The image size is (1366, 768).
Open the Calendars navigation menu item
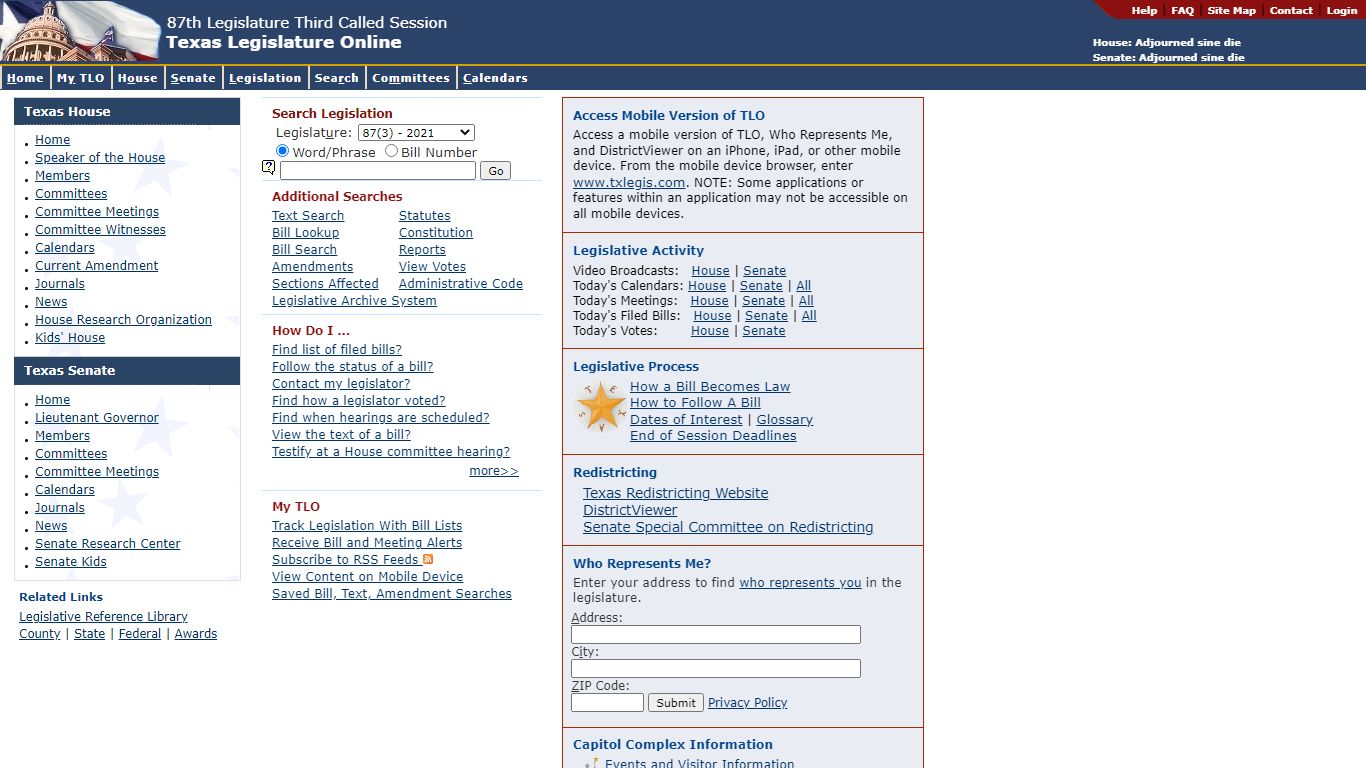point(495,78)
